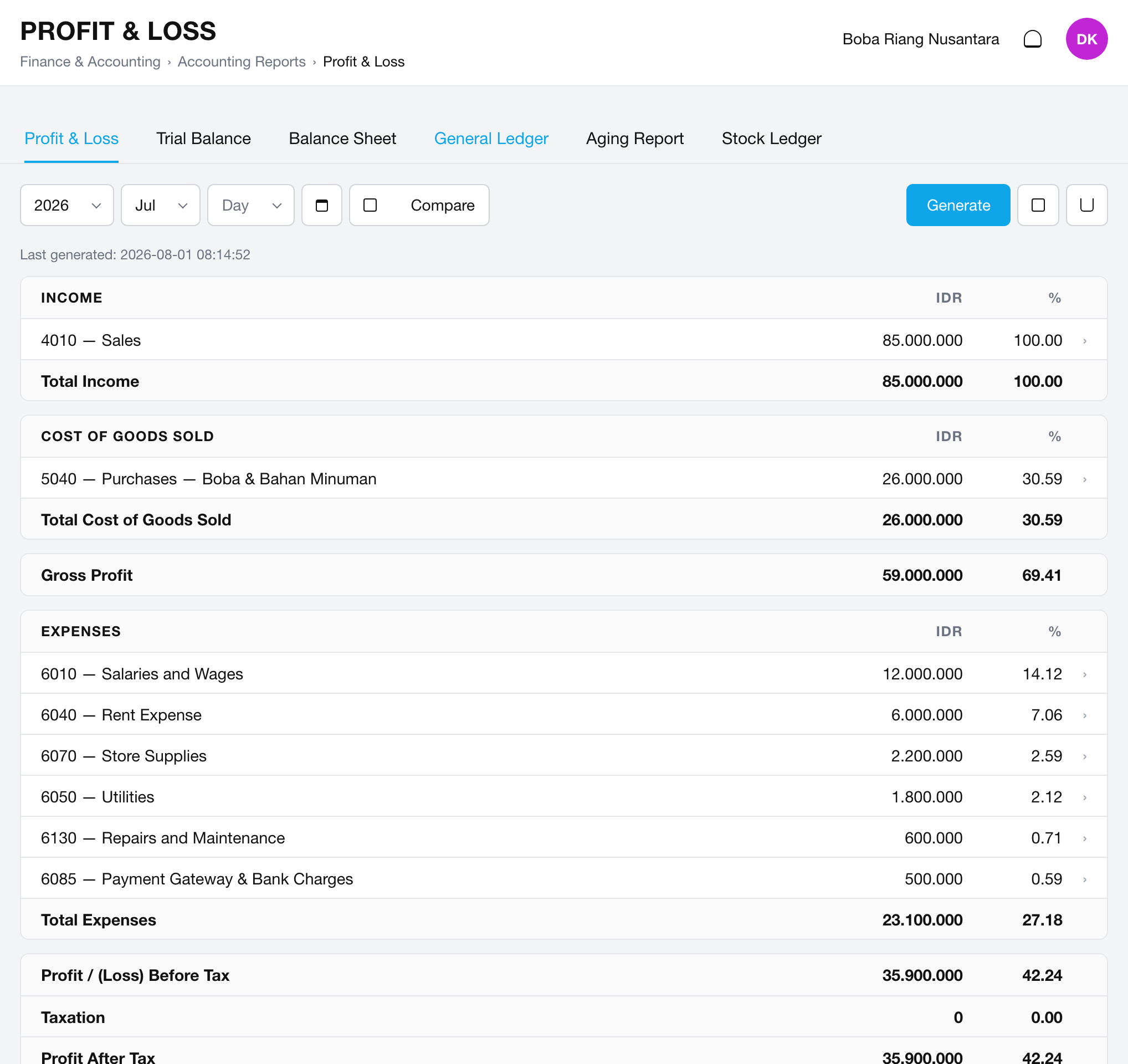Go to Finance & Accounting breadcrumb
The height and width of the screenshot is (1064, 1128).
click(x=90, y=62)
